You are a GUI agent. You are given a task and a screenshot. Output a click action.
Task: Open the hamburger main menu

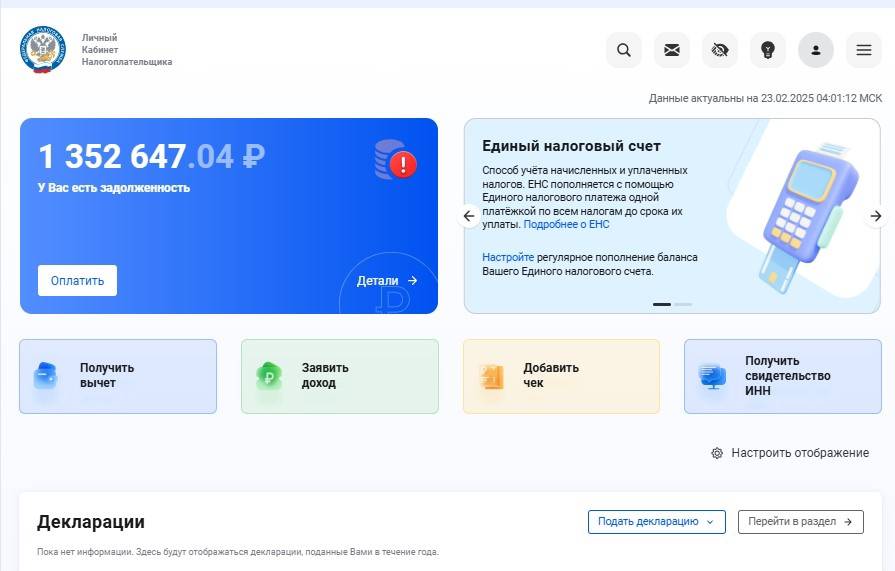click(x=864, y=50)
